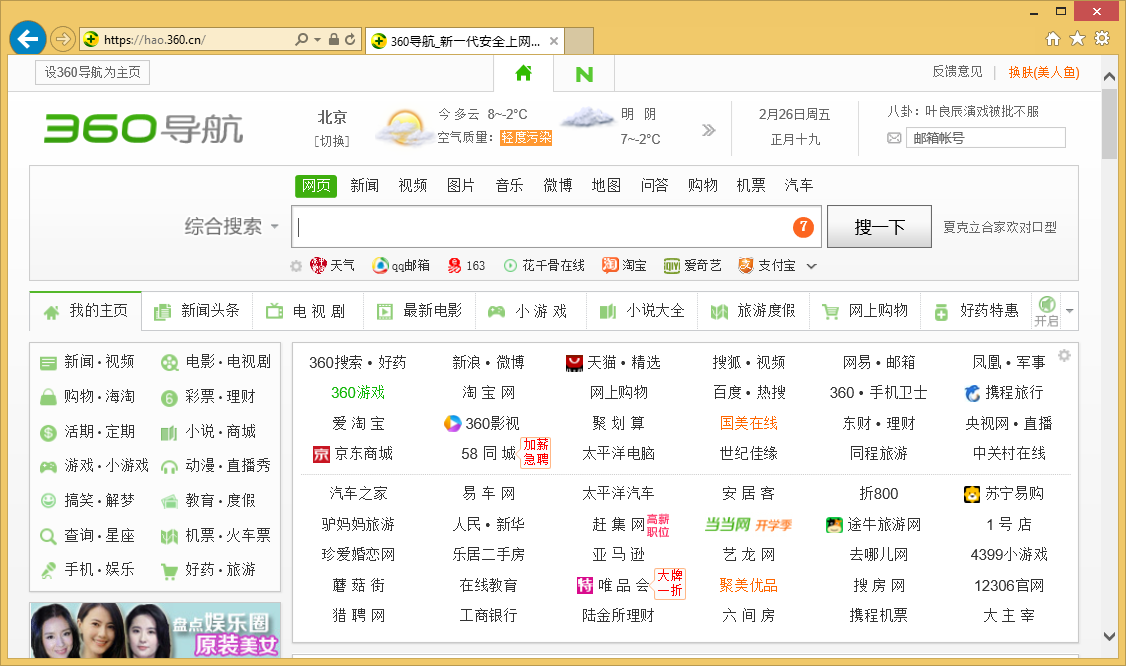Image resolution: width=1126 pixels, height=666 pixels.
Task: Open the 小游戏 category tab
Action: (x=530, y=311)
